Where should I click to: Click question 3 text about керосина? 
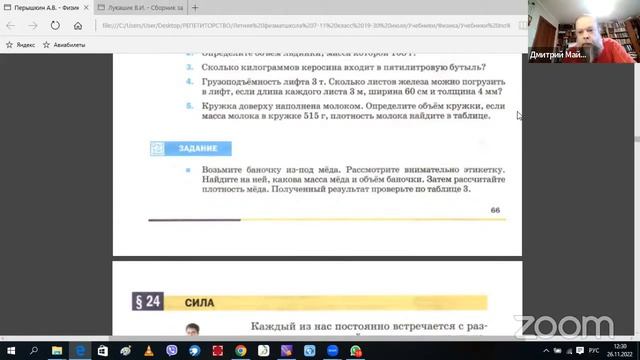point(344,67)
